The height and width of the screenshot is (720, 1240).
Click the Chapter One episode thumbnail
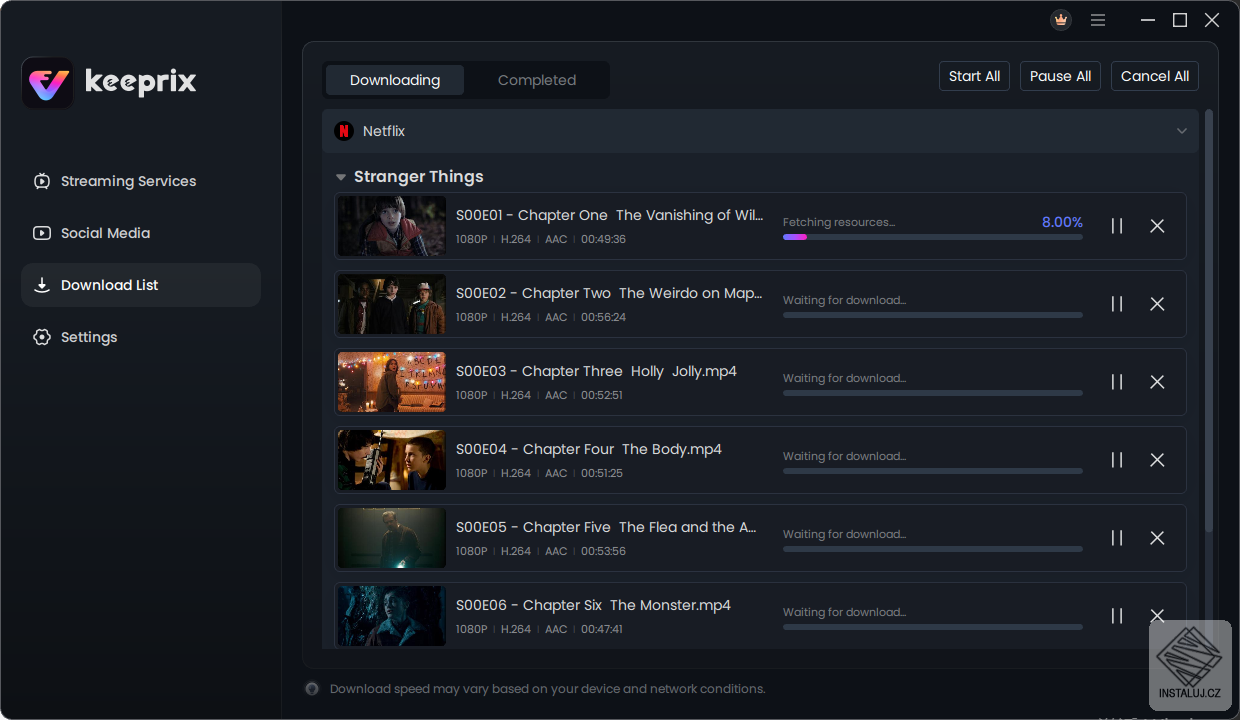(x=392, y=226)
